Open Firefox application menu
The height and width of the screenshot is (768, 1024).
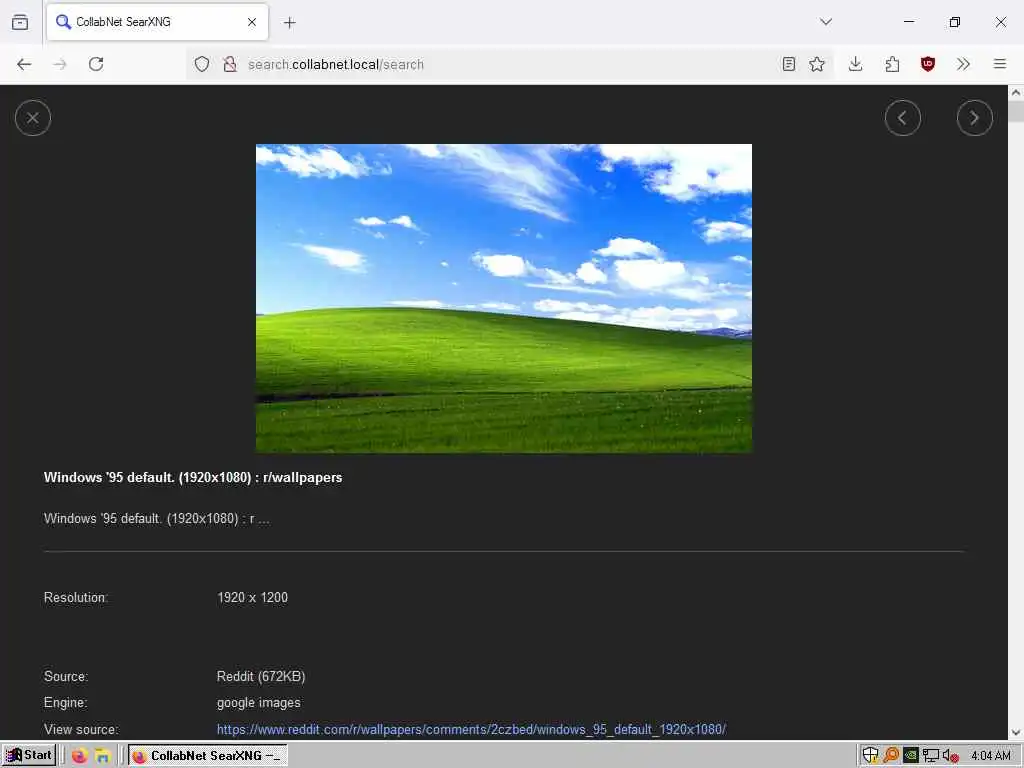click(1000, 64)
